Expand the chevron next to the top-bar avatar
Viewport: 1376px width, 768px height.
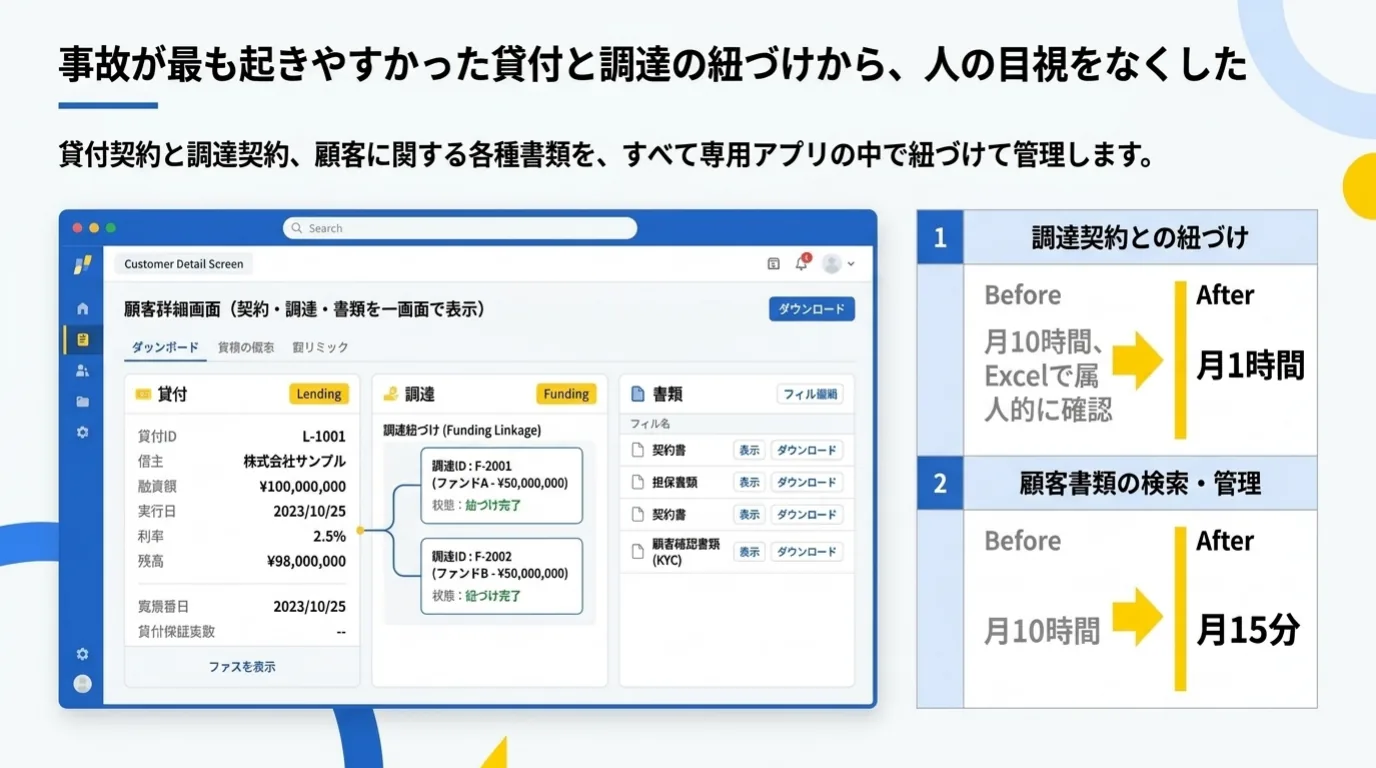851,264
